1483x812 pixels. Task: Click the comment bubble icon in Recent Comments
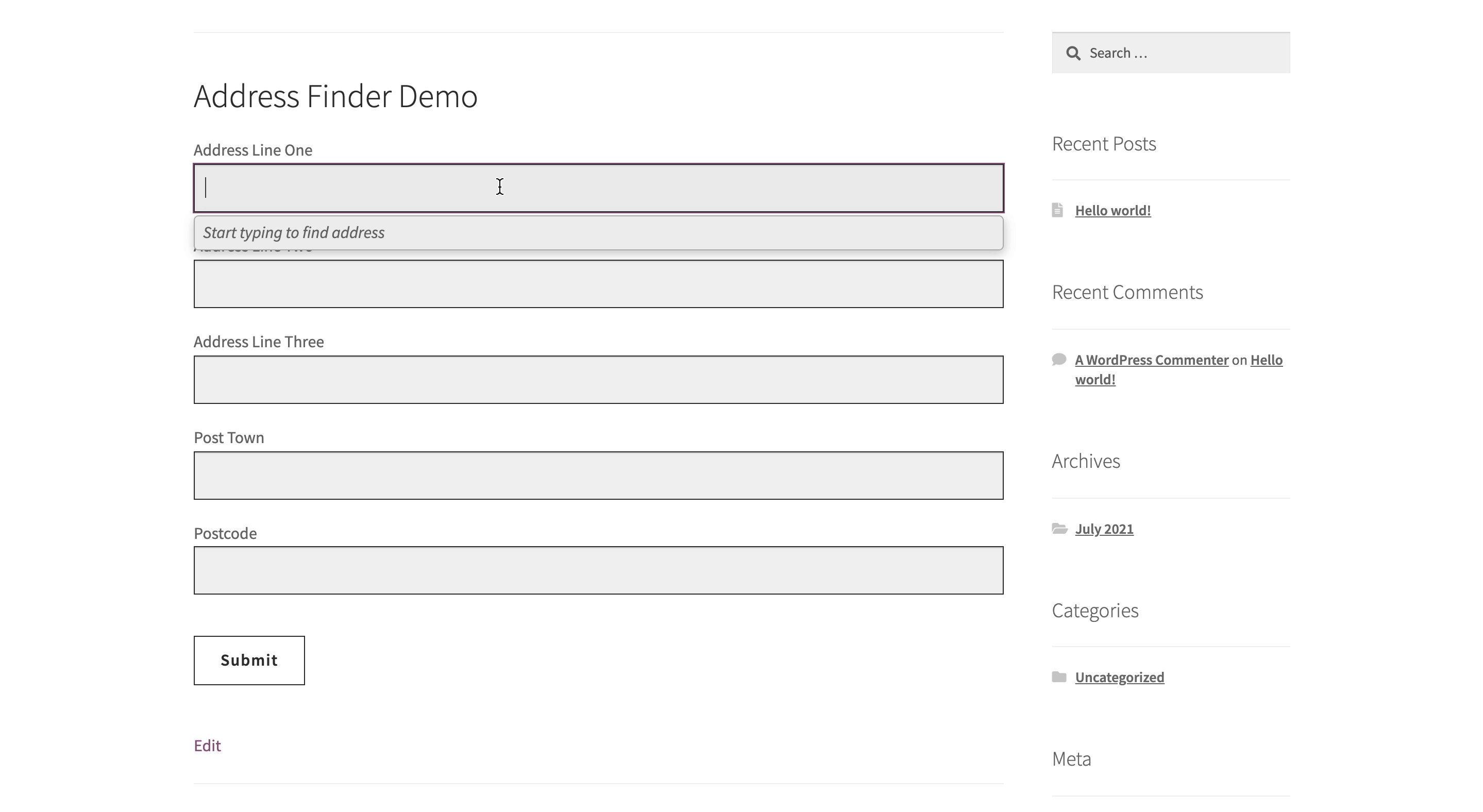point(1059,359)
